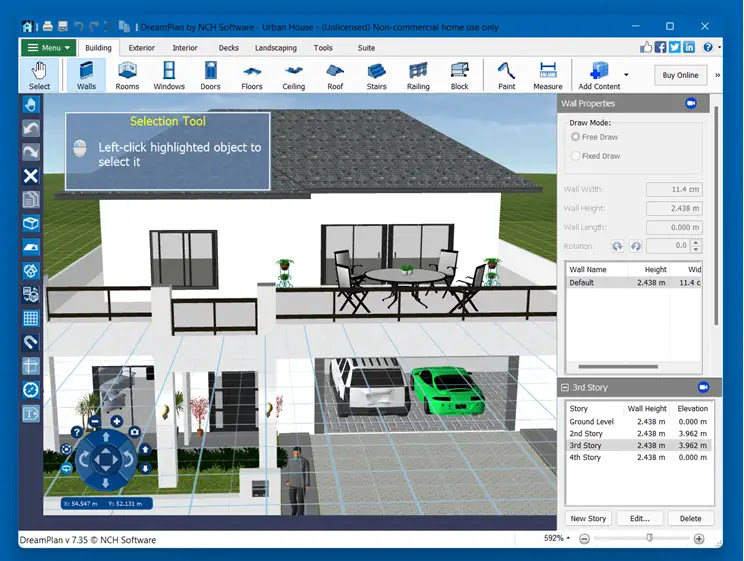The image size is (744, 561).
Task: Open the Measure tool
Action: pos(548,75)
